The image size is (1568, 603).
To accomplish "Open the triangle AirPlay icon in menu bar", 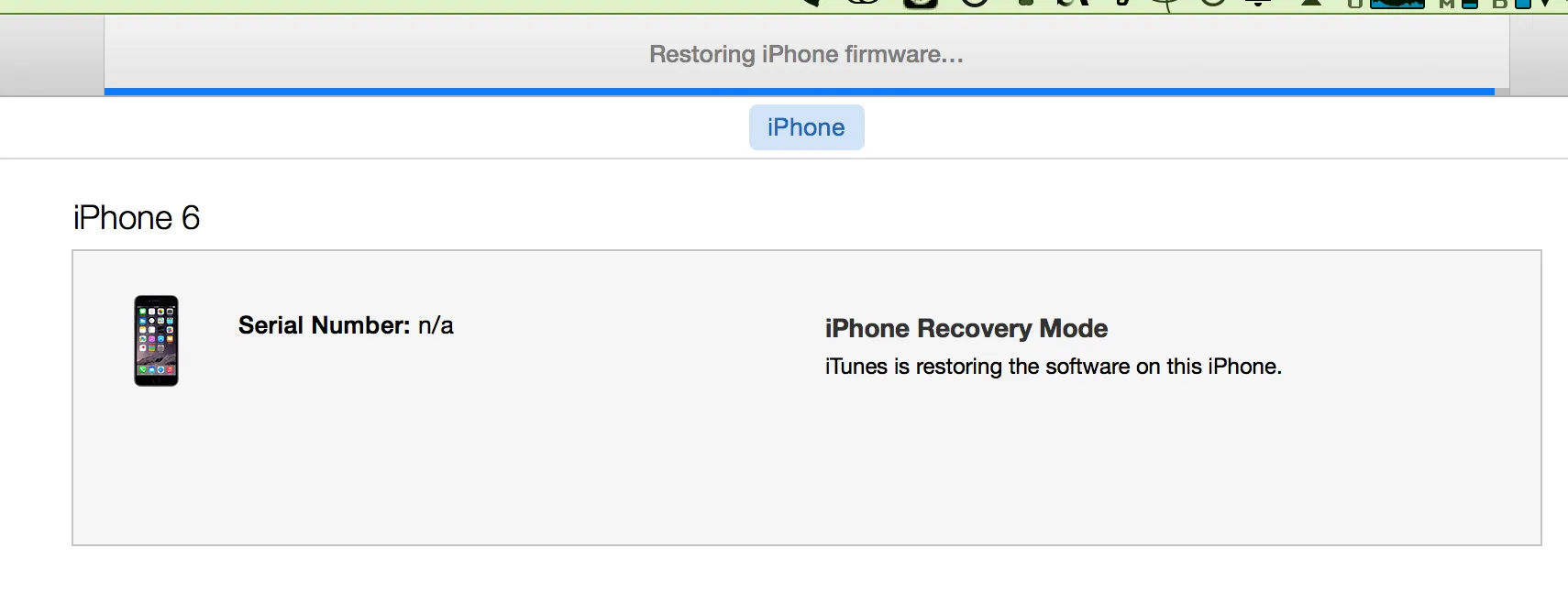I will [x=1311, y=4].
